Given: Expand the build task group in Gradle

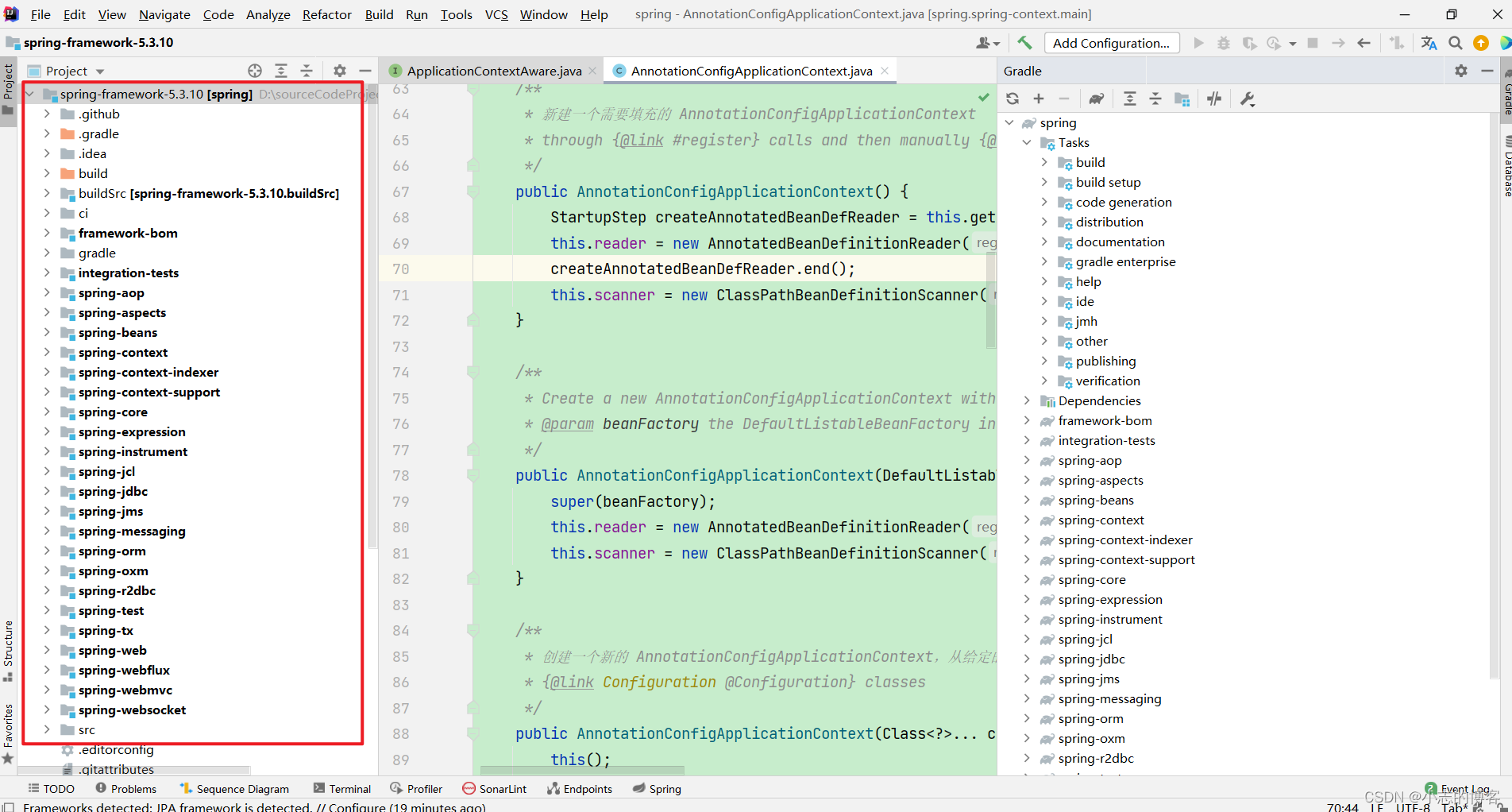Looking at the screenshot, I should click(x=1044, y=162).
